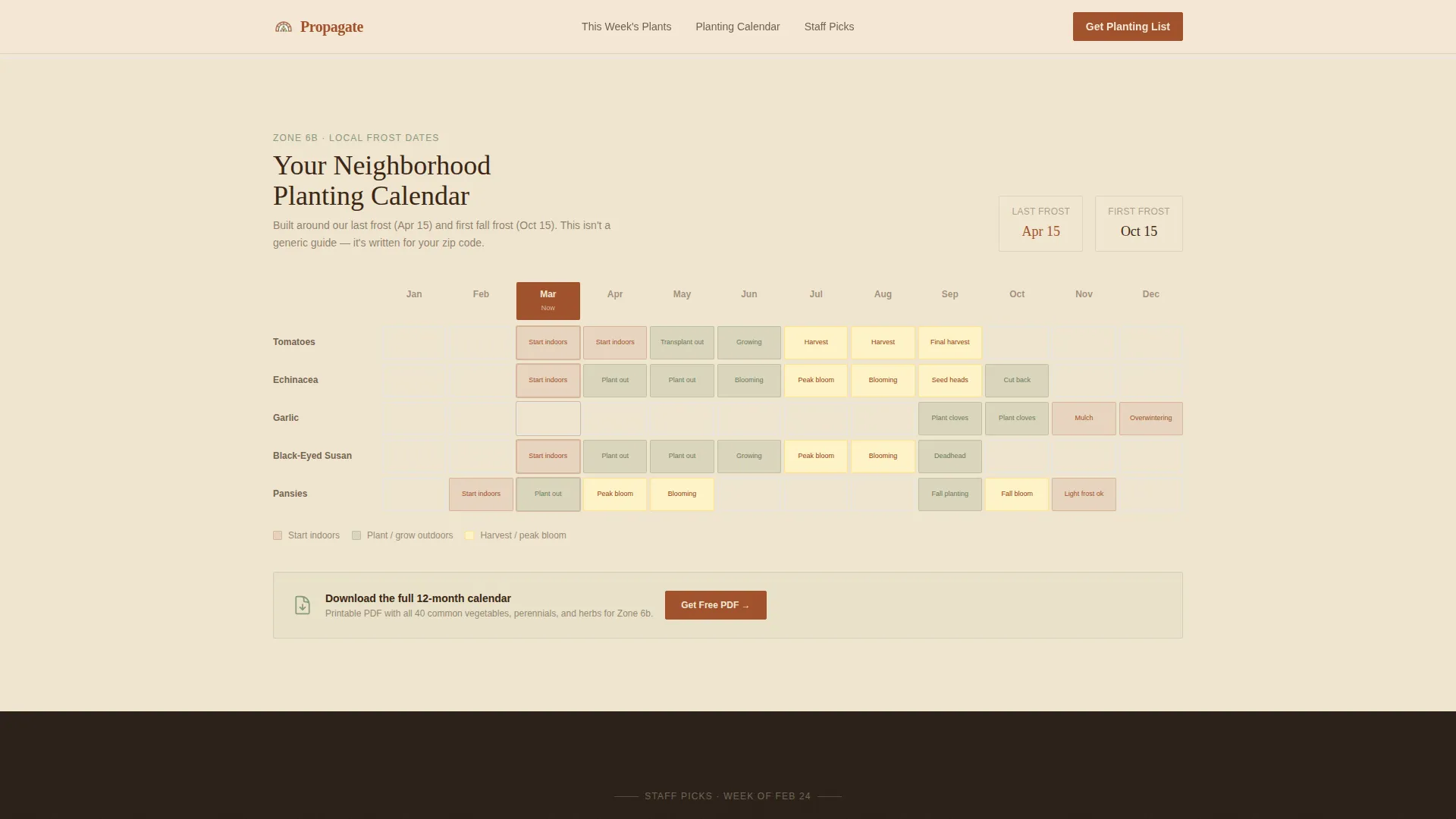The image size is (1456, 819).
Task: Click Echinacea April Plant out cell
Action: [615, 381]
